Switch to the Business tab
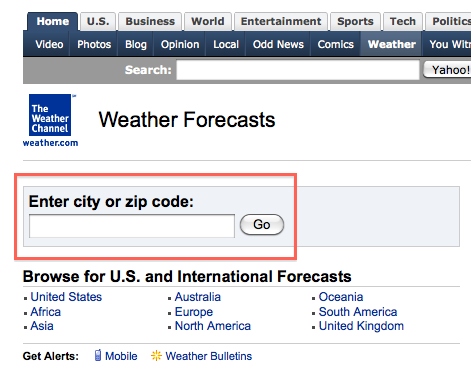471x374 pixels. (150, 22)
